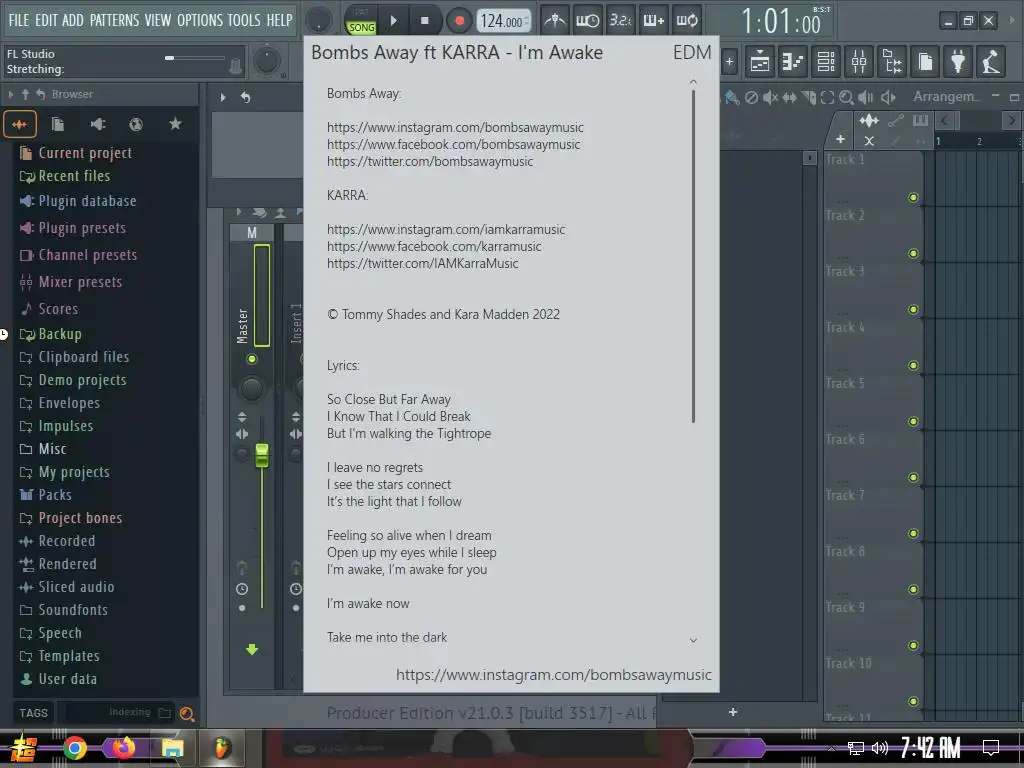Viewport: 1024px width, 768px height.
Task: Select the Browser audio waveform tab icon
Action: coord(20,124)
